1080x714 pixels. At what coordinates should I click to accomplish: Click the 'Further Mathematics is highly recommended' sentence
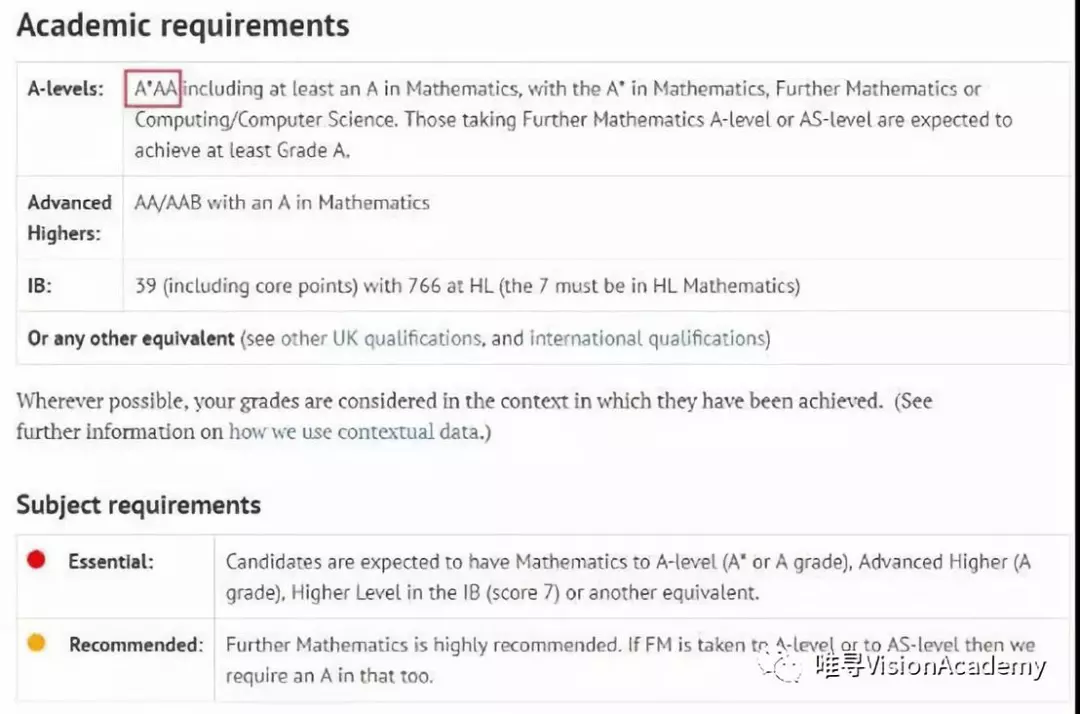click(x=423, y=645)
